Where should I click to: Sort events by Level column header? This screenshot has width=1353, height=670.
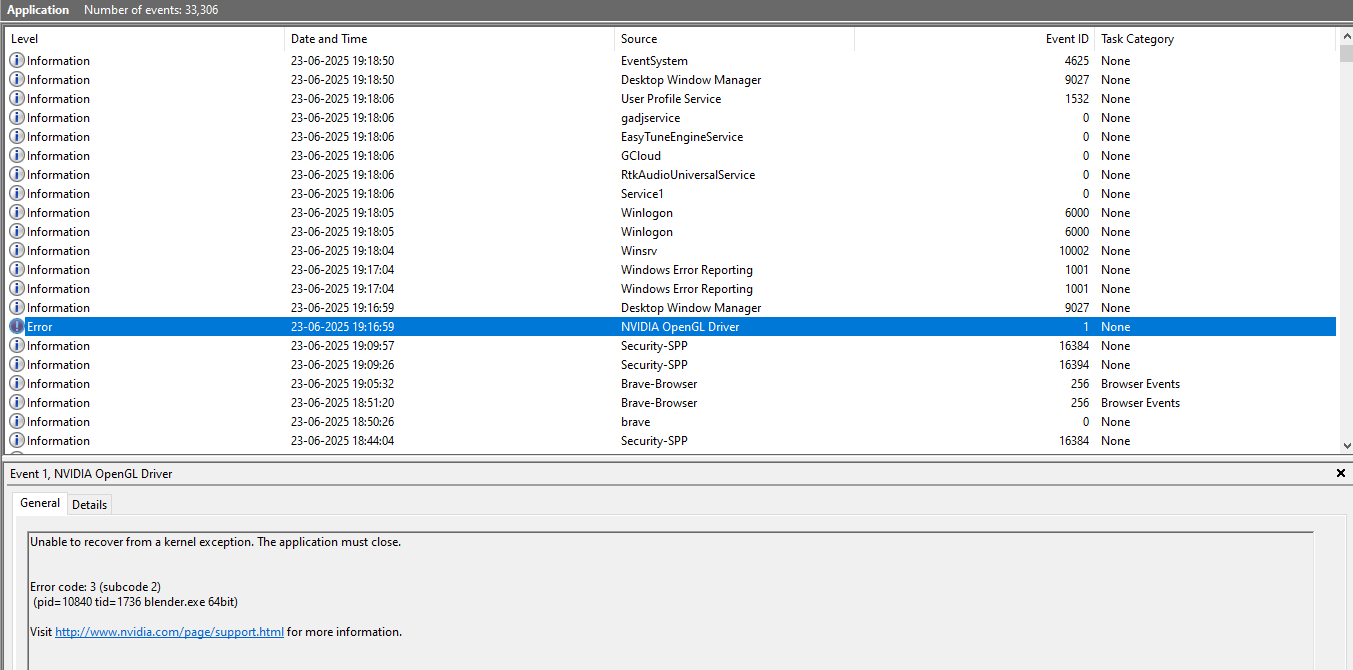pyautogui.click(x=145, y=39)
